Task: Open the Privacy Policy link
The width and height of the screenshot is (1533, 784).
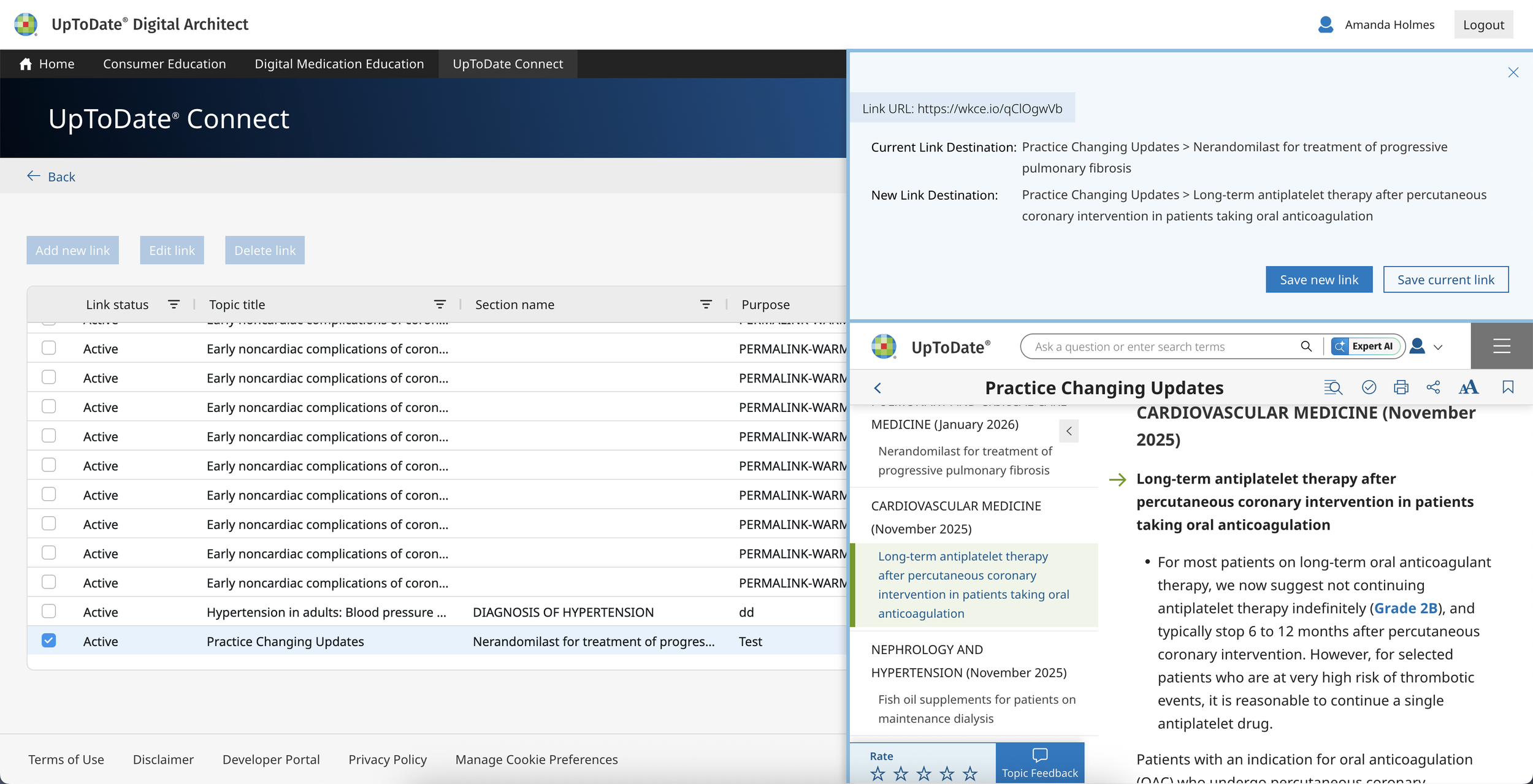Action: coord(388,759)
